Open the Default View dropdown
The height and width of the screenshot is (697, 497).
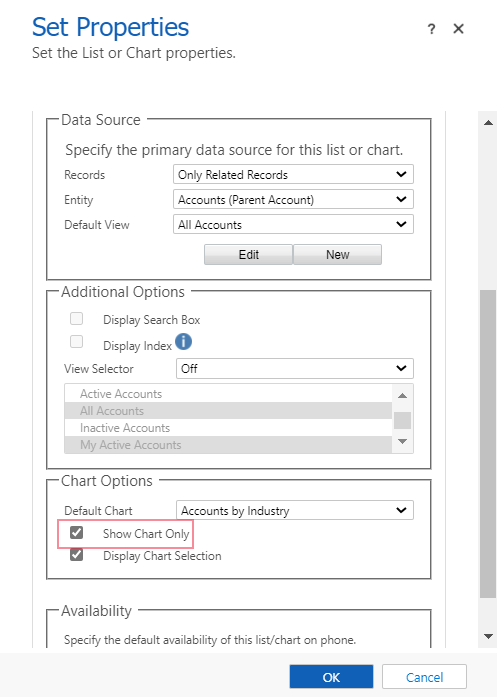click(293, 224)
